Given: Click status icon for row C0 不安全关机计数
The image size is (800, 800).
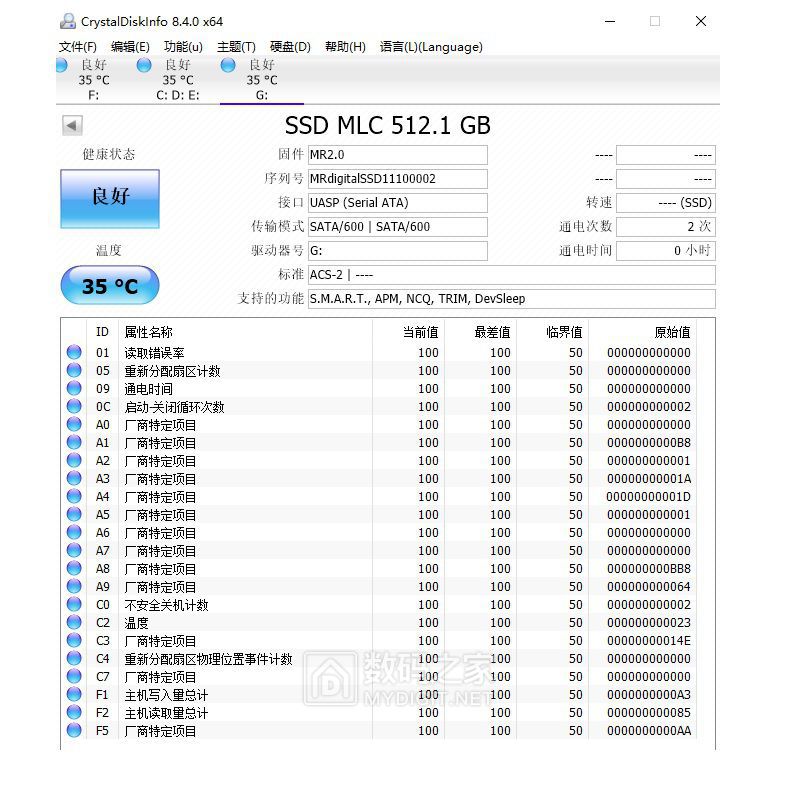Looking at the screenshot, I should click(x=74, y=604).
